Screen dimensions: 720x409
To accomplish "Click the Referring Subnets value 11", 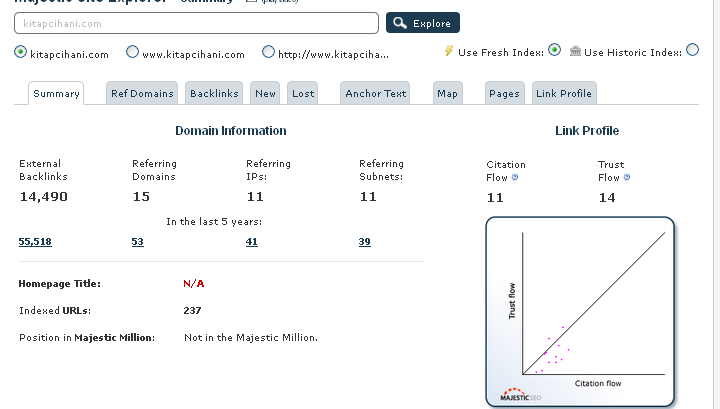I will [x=368, y=196].
